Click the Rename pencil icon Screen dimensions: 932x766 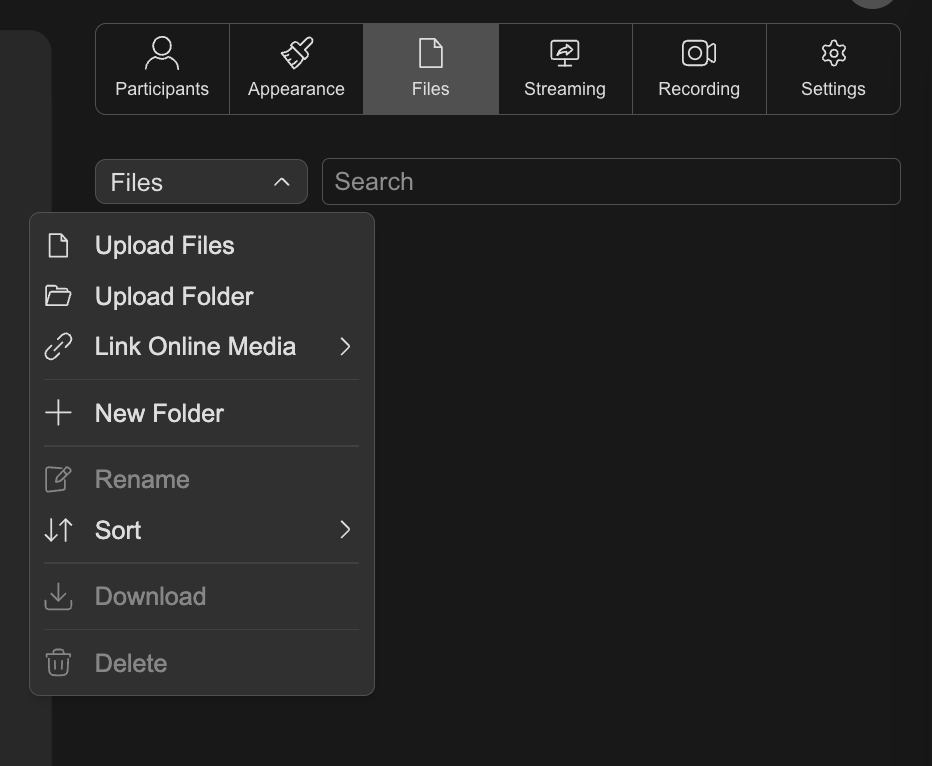tap(58, 479)
